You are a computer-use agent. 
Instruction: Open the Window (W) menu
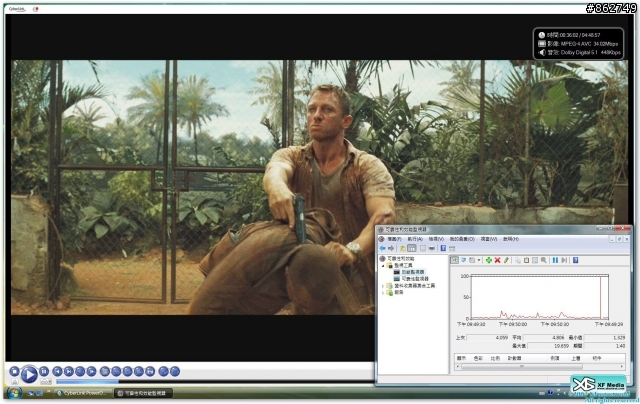coord(489,239)
